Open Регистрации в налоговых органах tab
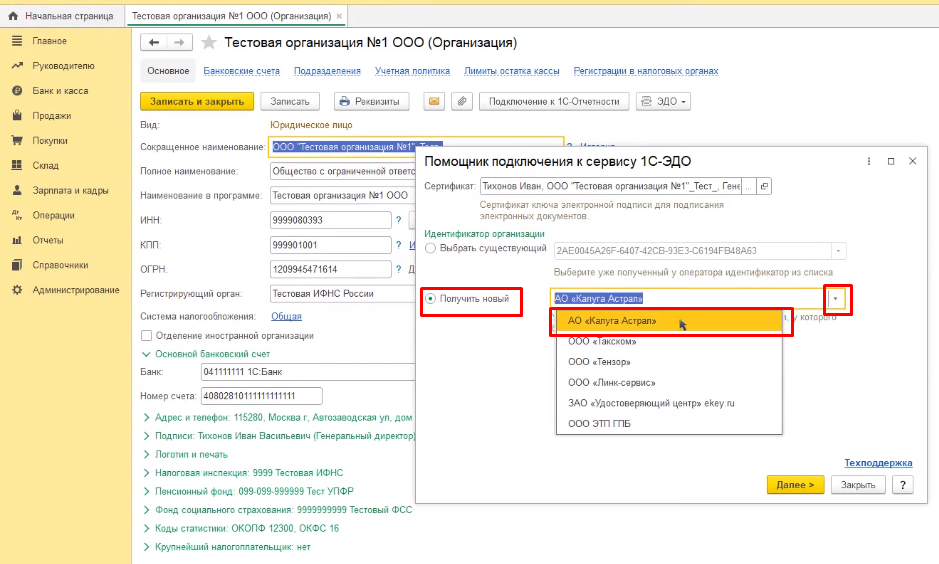The image size is (939, 564). [x=646, y=71]
